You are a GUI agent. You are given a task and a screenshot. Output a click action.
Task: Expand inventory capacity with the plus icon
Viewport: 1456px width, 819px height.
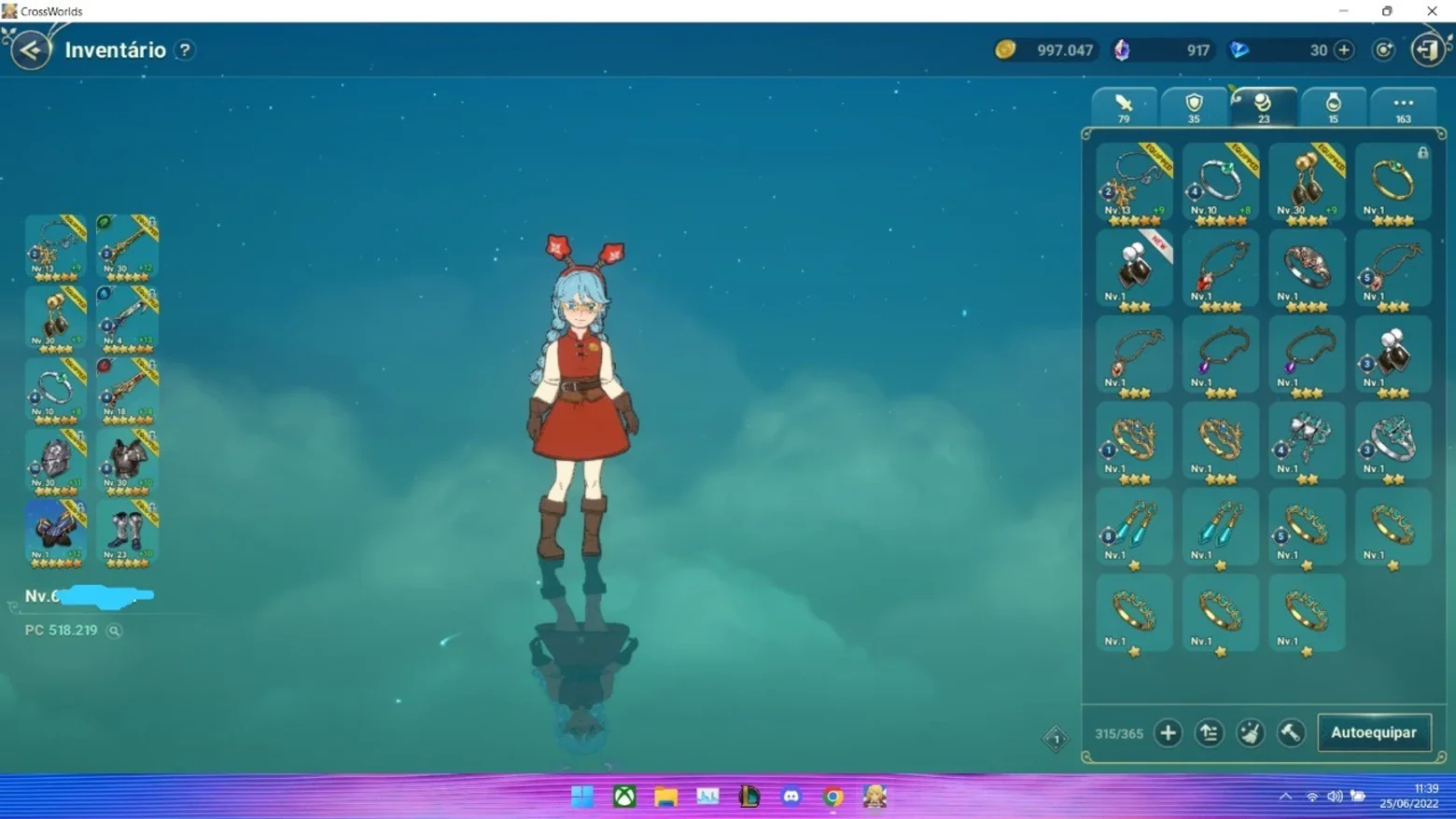tap(1168, 733)
